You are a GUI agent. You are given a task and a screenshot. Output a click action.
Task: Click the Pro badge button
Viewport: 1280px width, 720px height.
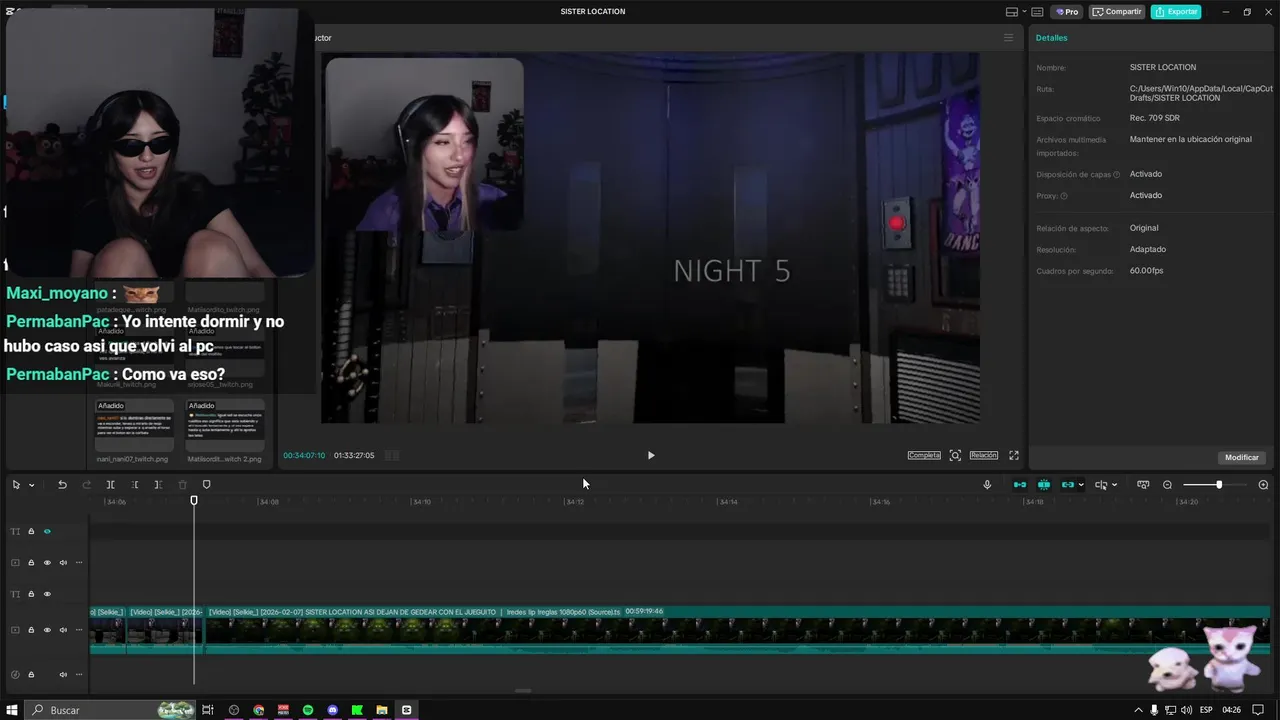tap(1066, 12)
